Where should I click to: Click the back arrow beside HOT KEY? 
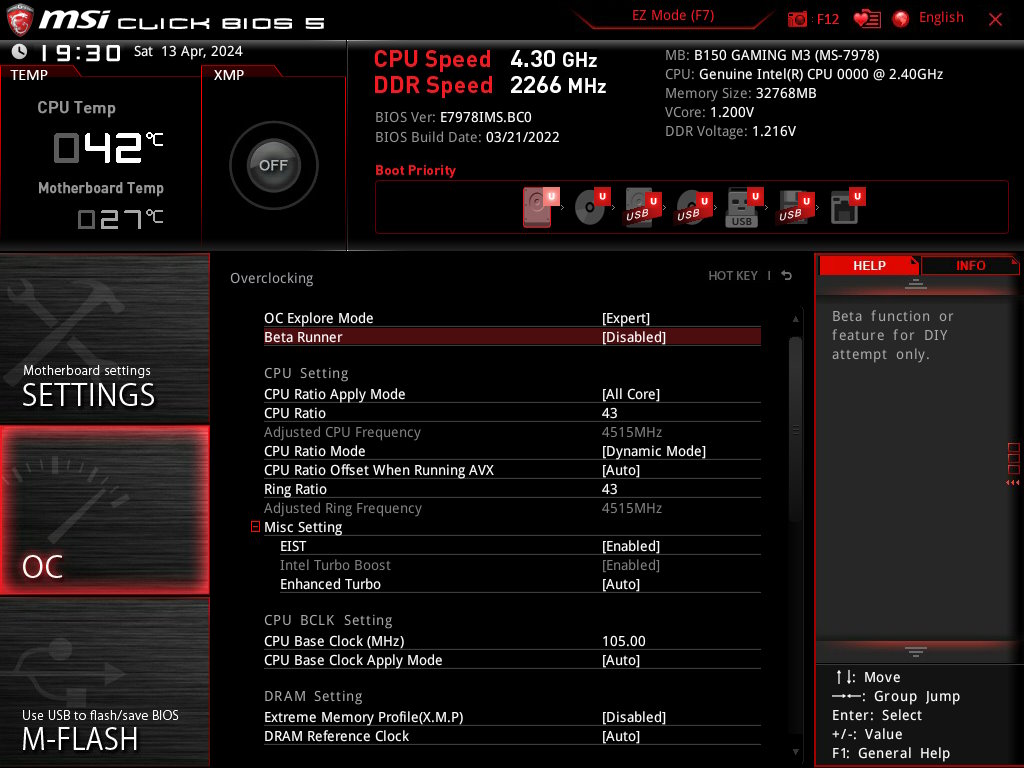(x=787, y=276)
